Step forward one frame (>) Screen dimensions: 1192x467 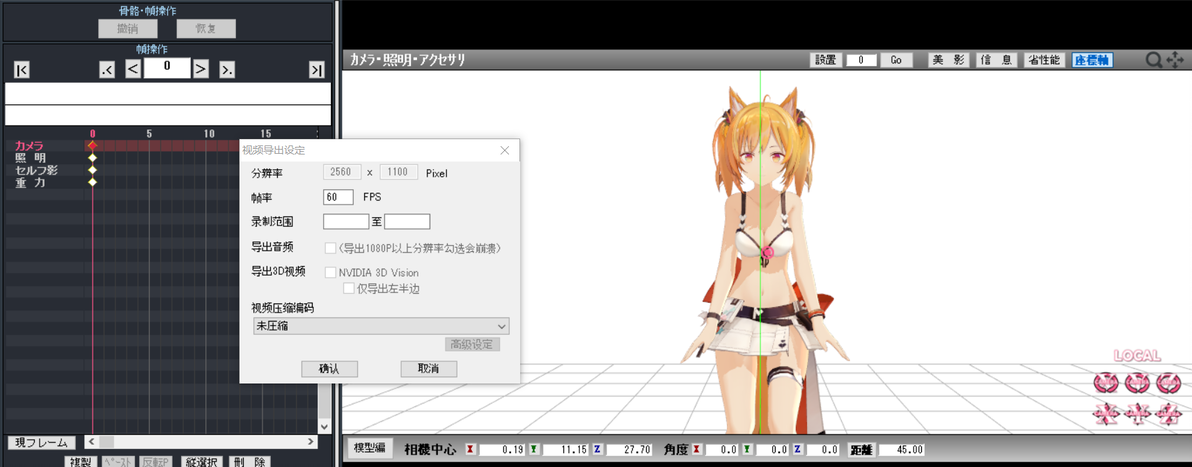(201, 69)
